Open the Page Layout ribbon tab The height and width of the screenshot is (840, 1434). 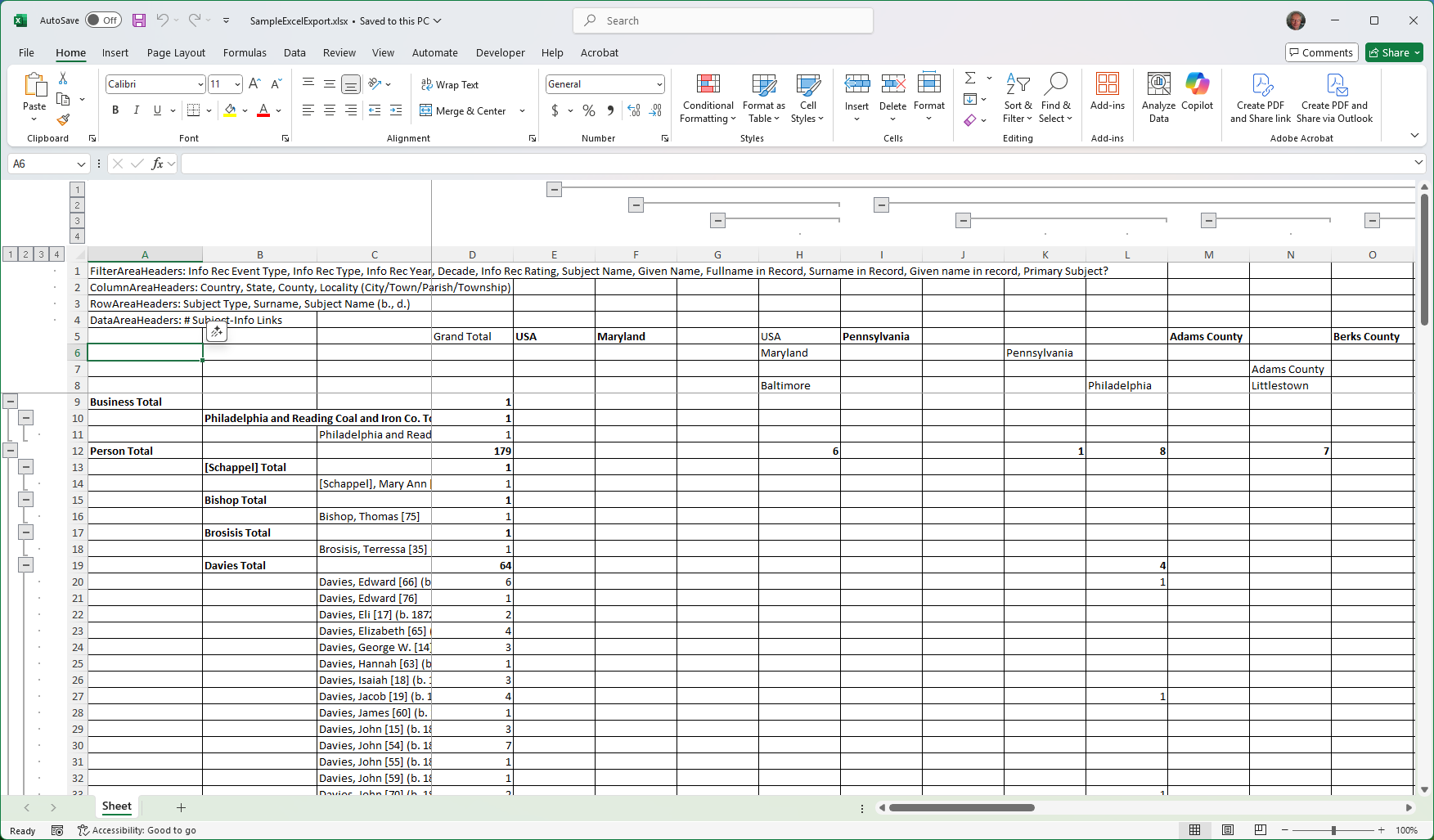click(x=176, y=52)
